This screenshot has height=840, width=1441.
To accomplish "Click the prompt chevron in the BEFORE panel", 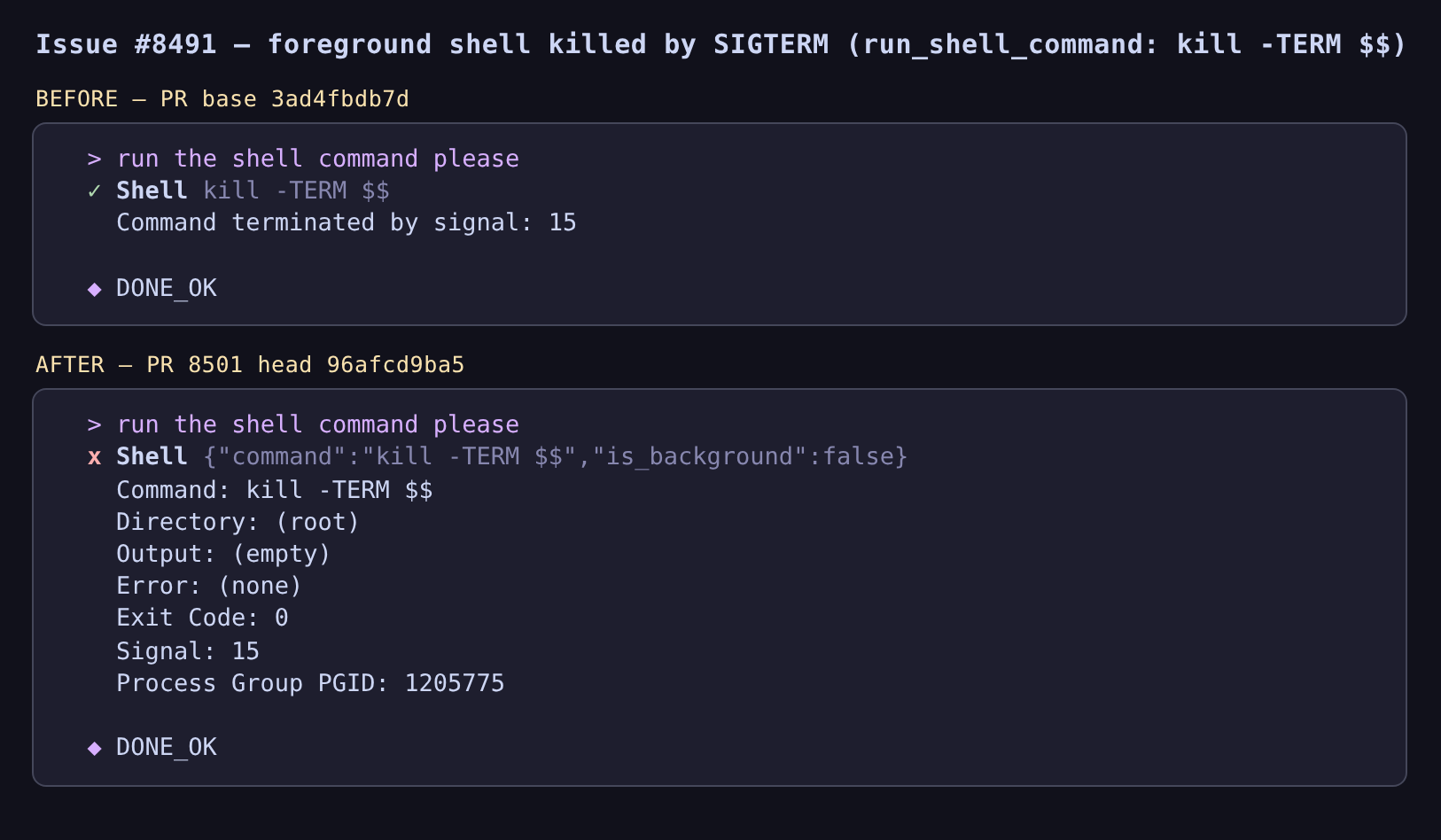I will click(94, 159).
